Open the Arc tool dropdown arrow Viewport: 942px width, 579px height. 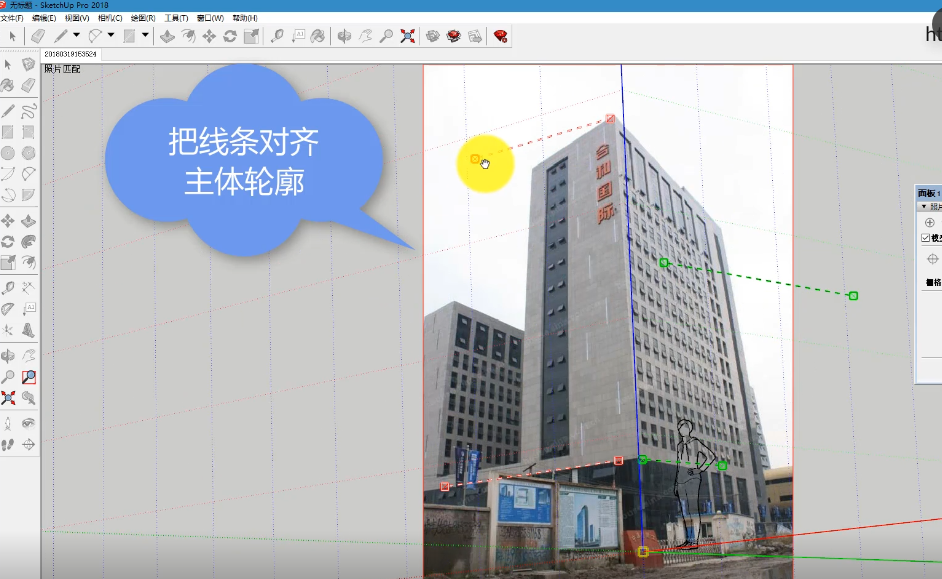[111, 35]
